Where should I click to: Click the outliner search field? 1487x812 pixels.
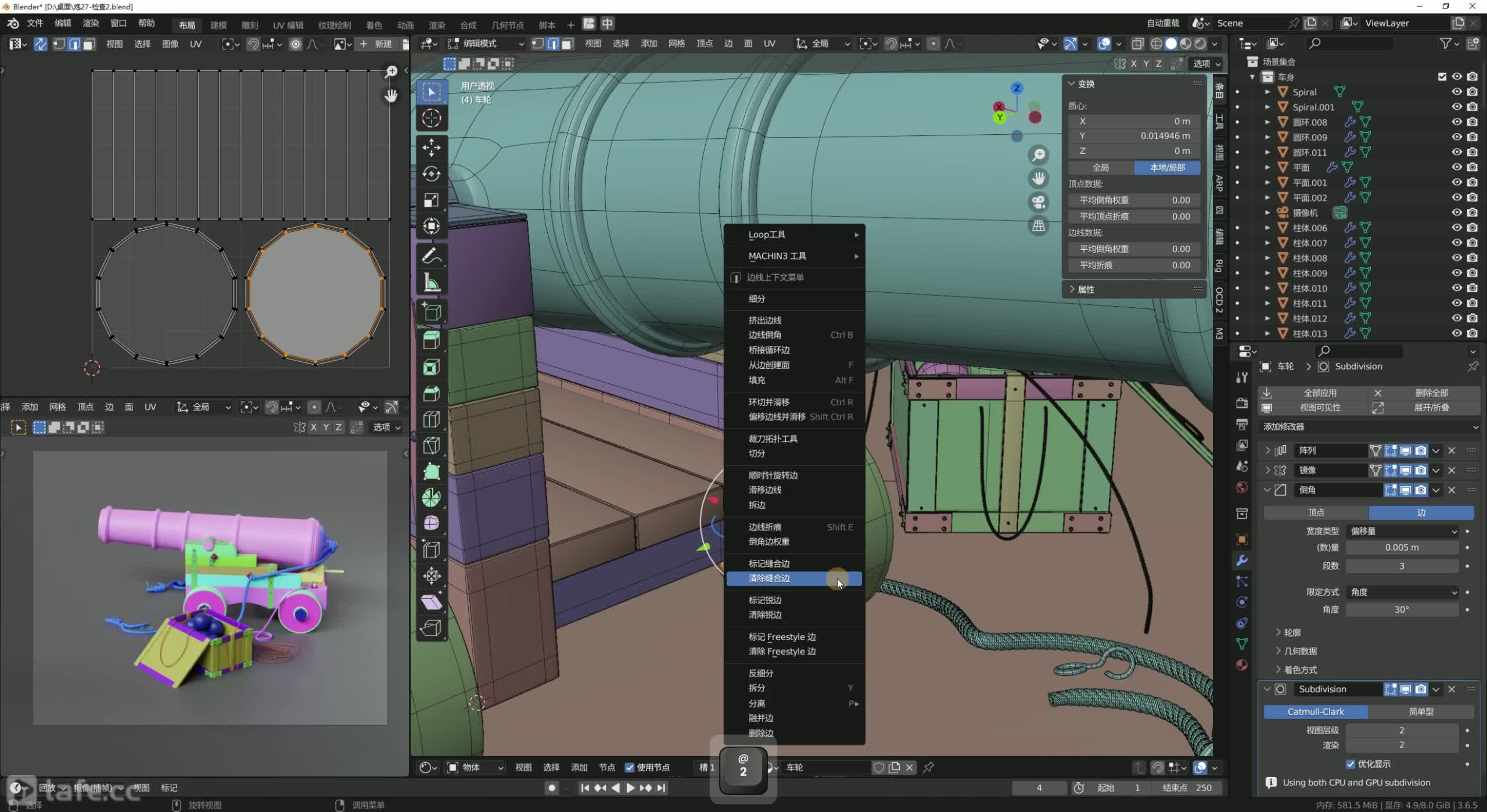pos(1349,44)
